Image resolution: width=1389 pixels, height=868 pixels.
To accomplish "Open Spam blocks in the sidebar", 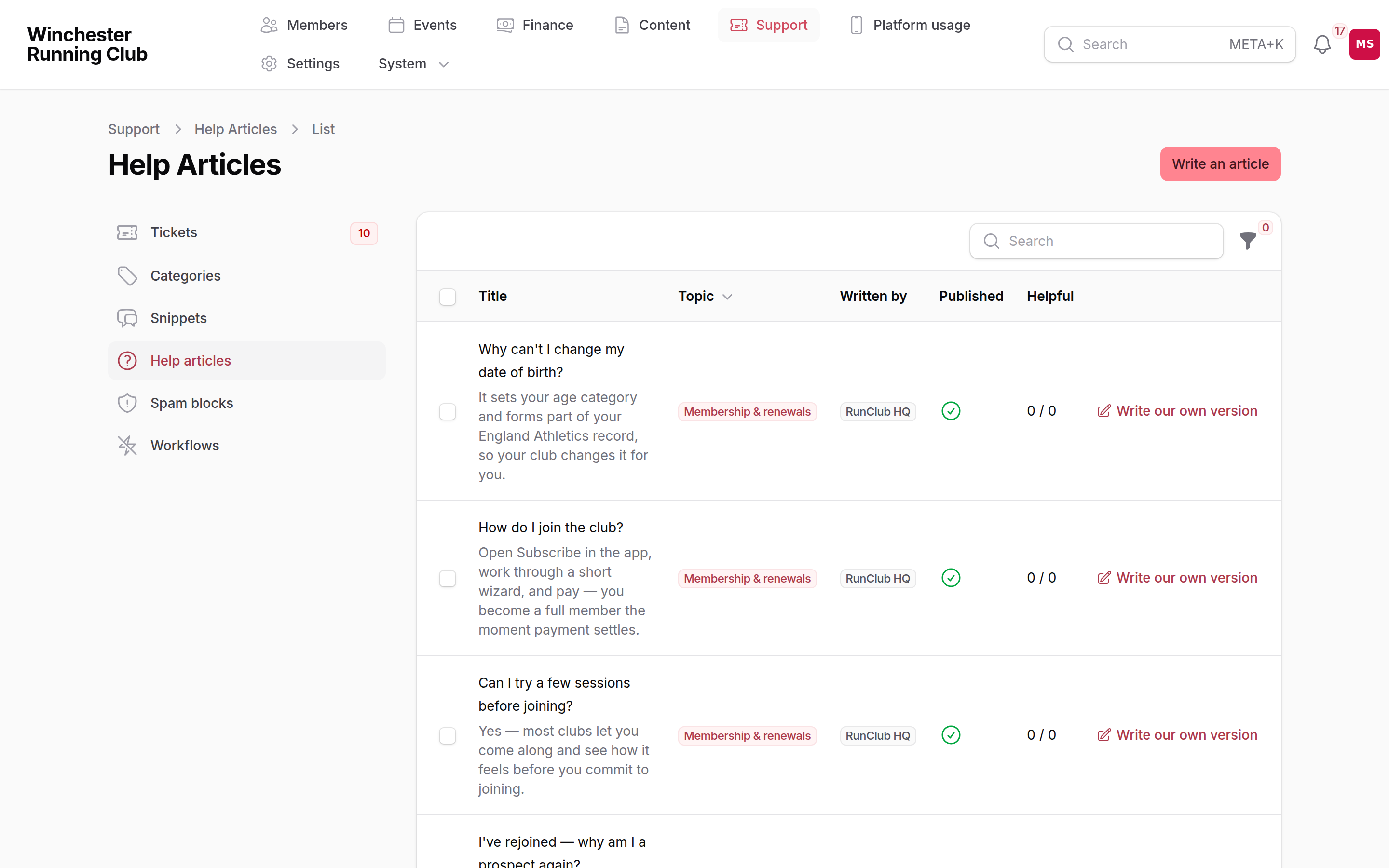I will (x=247, y=403).
